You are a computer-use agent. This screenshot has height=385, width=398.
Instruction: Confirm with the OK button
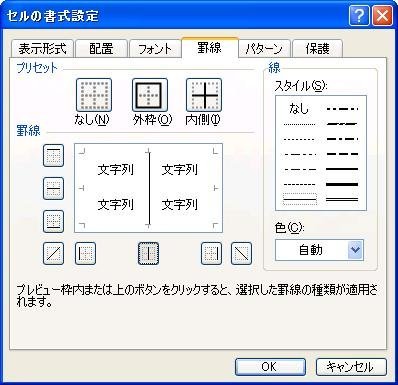pos(270,367)
